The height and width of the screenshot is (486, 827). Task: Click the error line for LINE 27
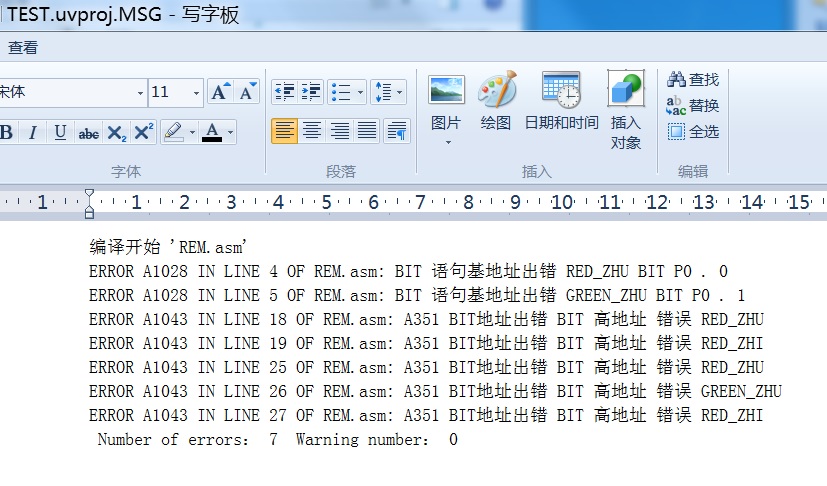point(426,415)
